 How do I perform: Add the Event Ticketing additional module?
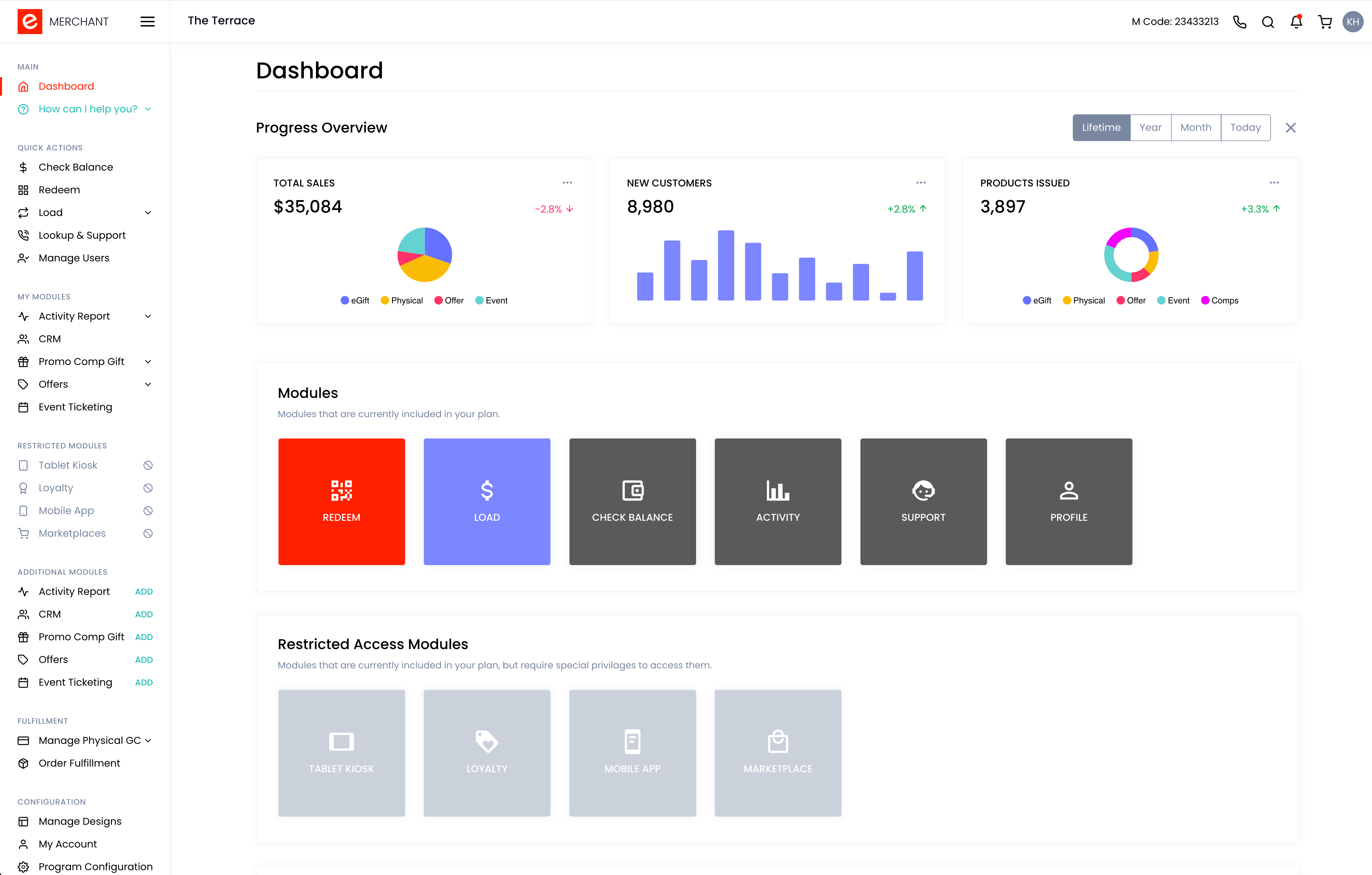pyautogui.click(x=144, y=683)
